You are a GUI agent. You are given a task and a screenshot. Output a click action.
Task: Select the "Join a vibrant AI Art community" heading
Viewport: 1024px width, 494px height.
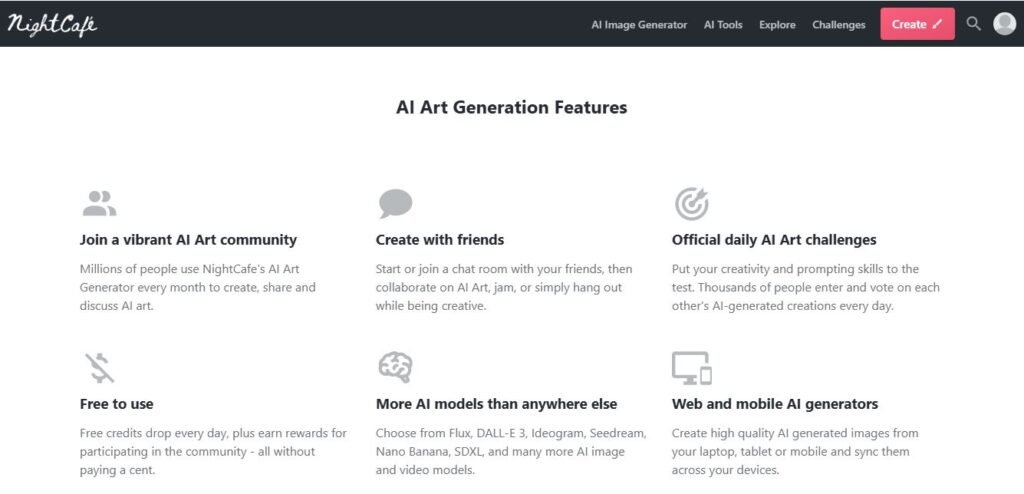[x=188, y=240]
